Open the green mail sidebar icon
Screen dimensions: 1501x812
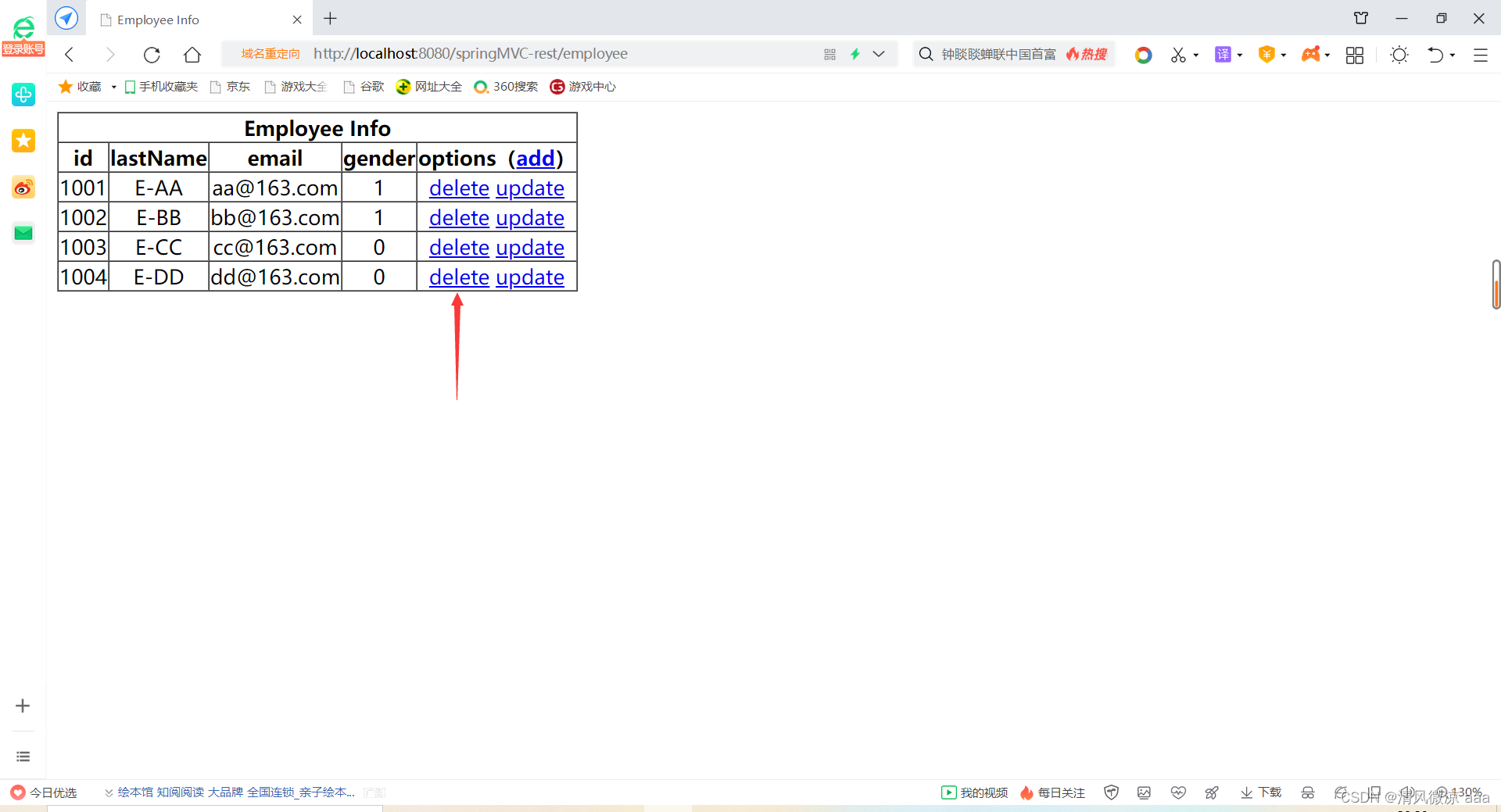(23, 233)
